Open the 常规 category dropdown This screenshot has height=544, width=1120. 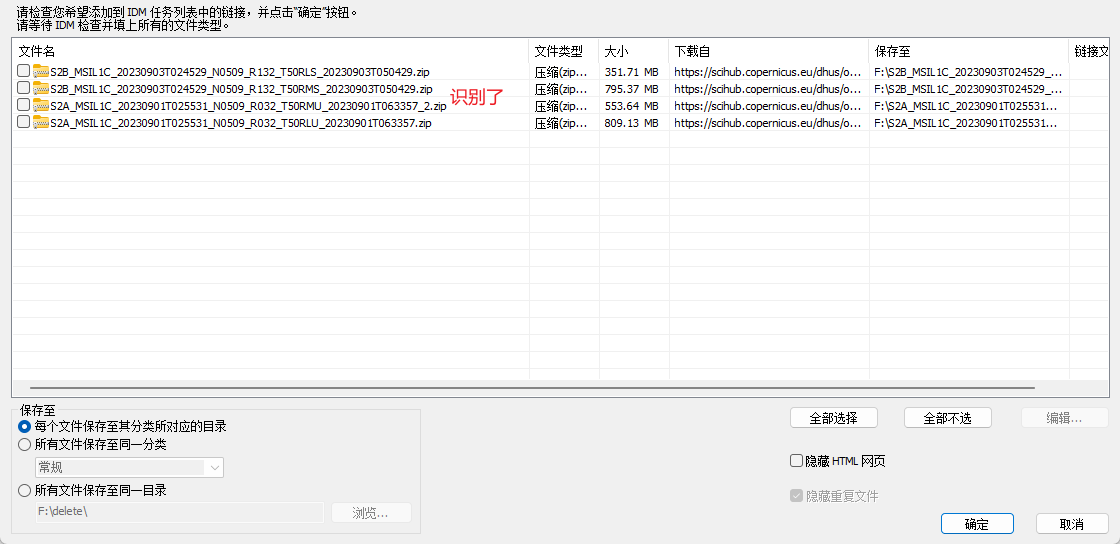[x=129, y=468]
